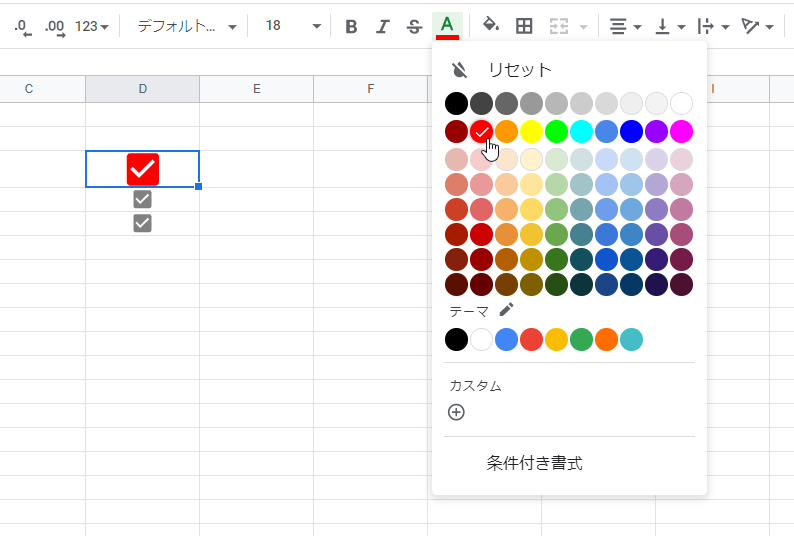Pick the black swatch in top row
The height and width of the screenshot is (536, 794).
tap(456, 104)
